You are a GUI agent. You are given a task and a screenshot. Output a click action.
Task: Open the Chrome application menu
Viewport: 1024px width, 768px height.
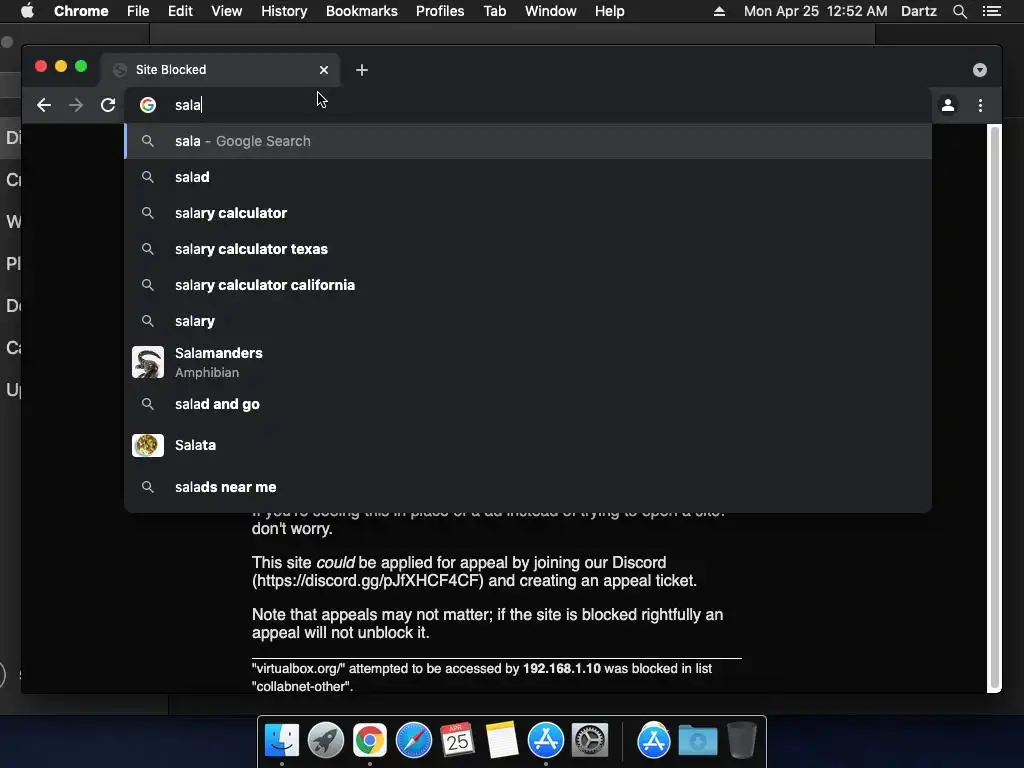(x=81, y=11)
